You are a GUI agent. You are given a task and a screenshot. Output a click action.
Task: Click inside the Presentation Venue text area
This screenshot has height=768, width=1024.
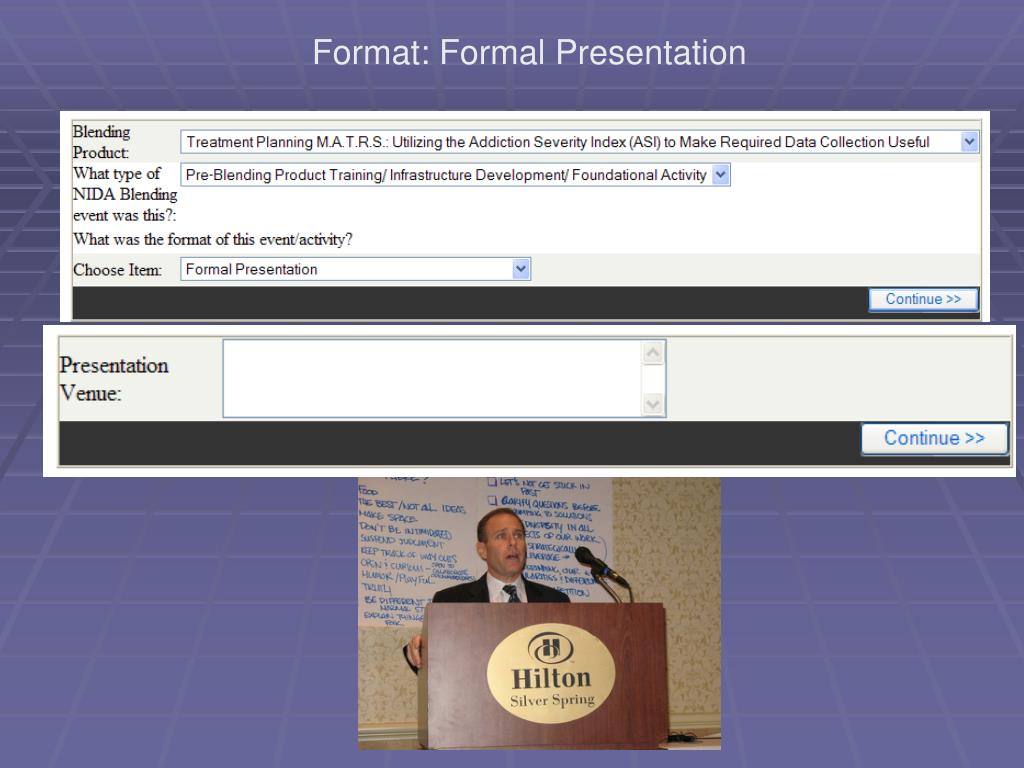tap(432, 378)
